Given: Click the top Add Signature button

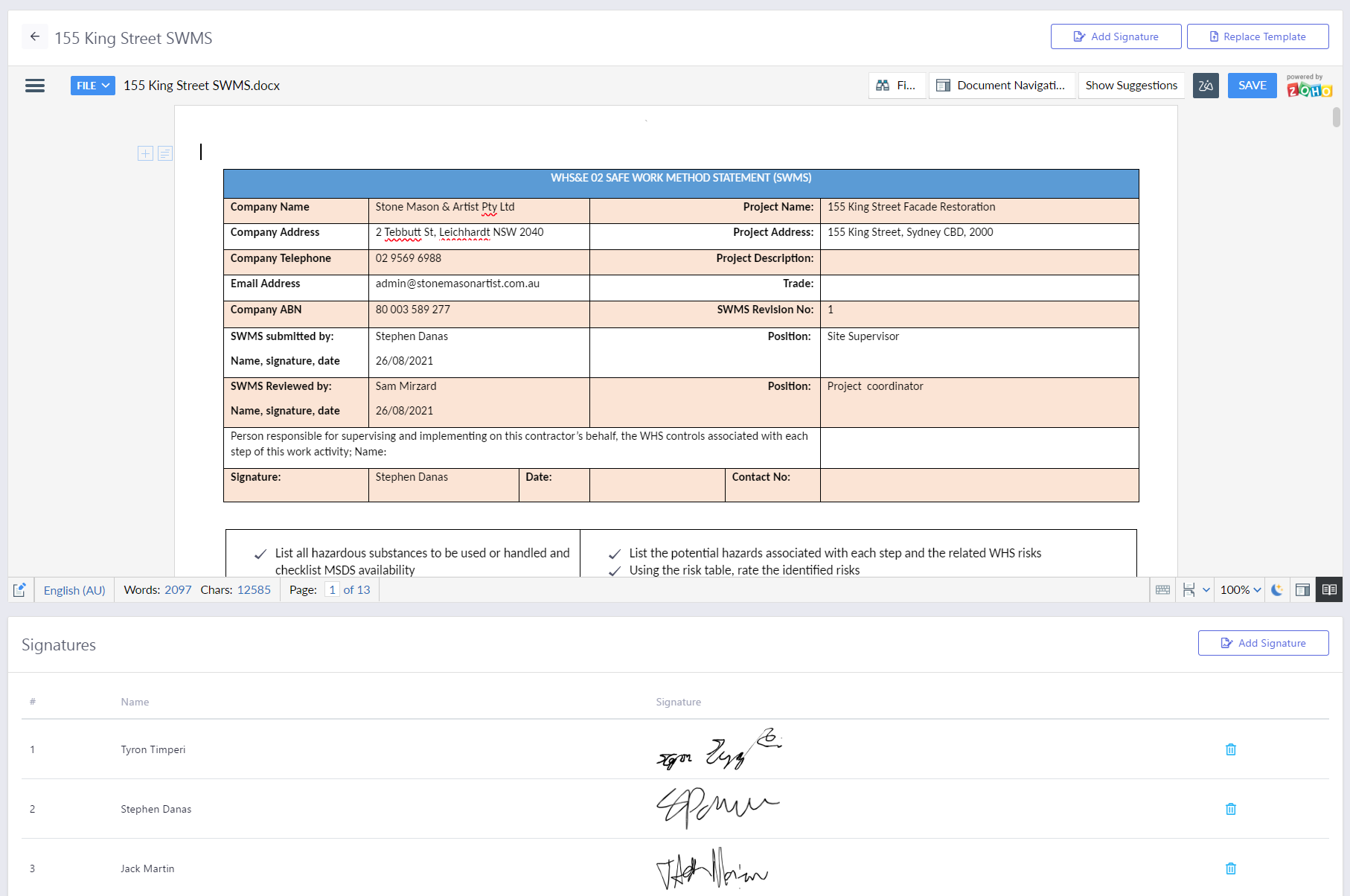Looking at the screenshot, I should pos(1116,36).
